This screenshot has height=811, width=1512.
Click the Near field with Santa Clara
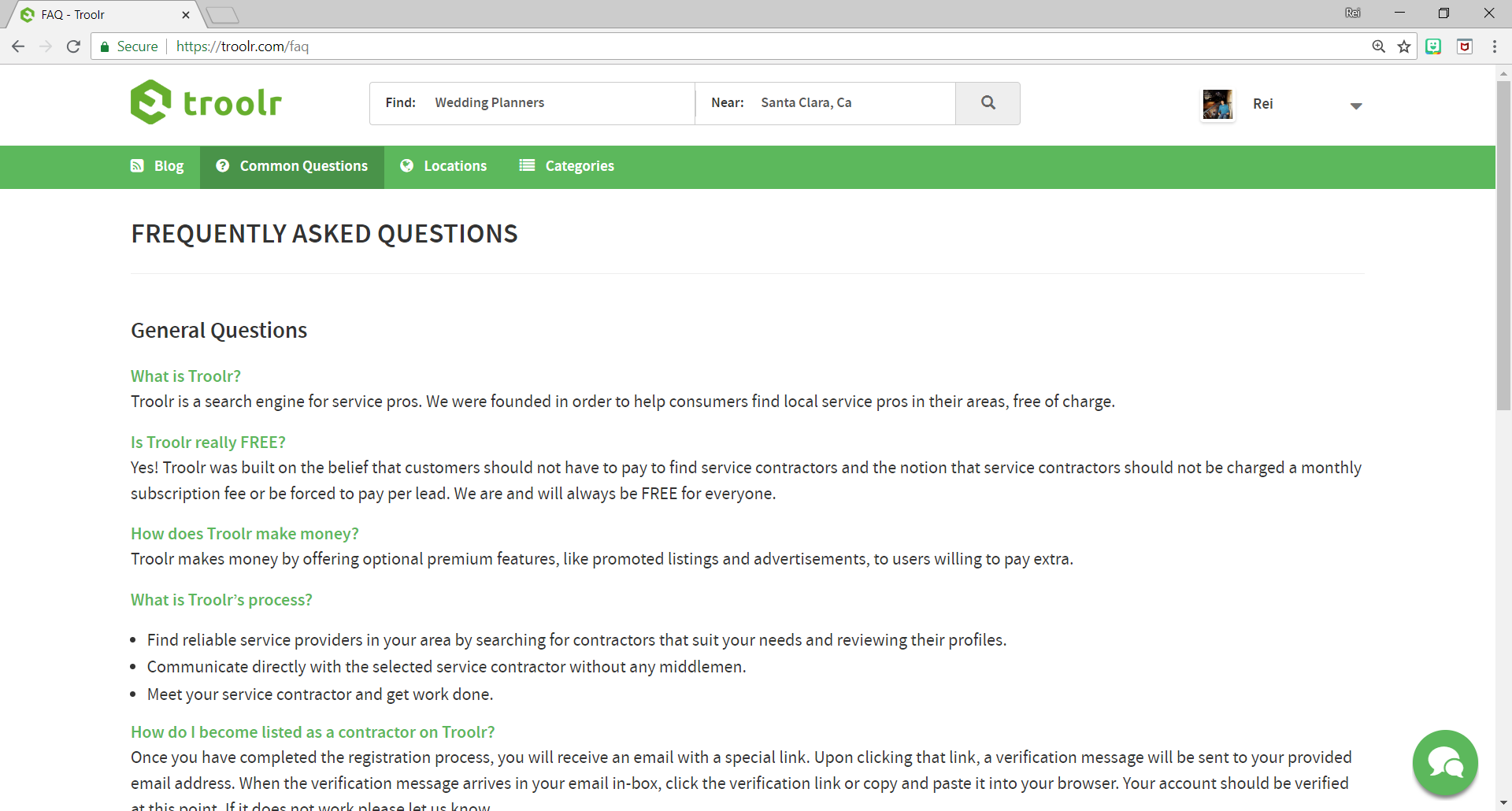(x=825, y=103)
